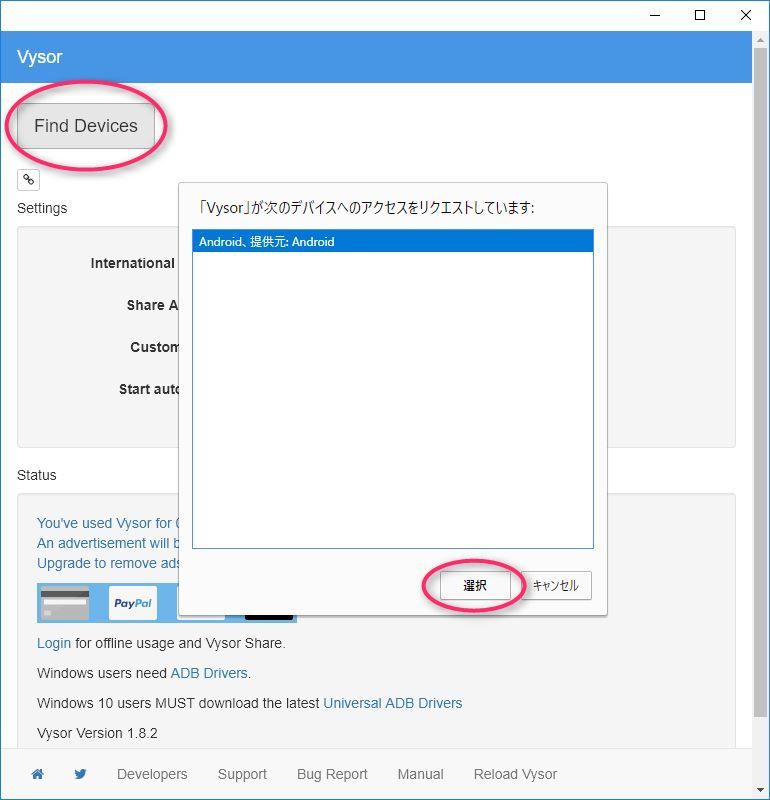Click the PayPal payment option
770x800 pixels.
pos(133,603)
